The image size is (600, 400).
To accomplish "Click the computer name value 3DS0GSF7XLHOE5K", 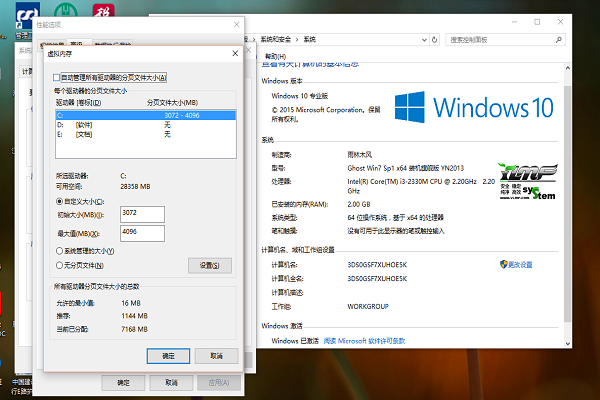I will 377,264.
